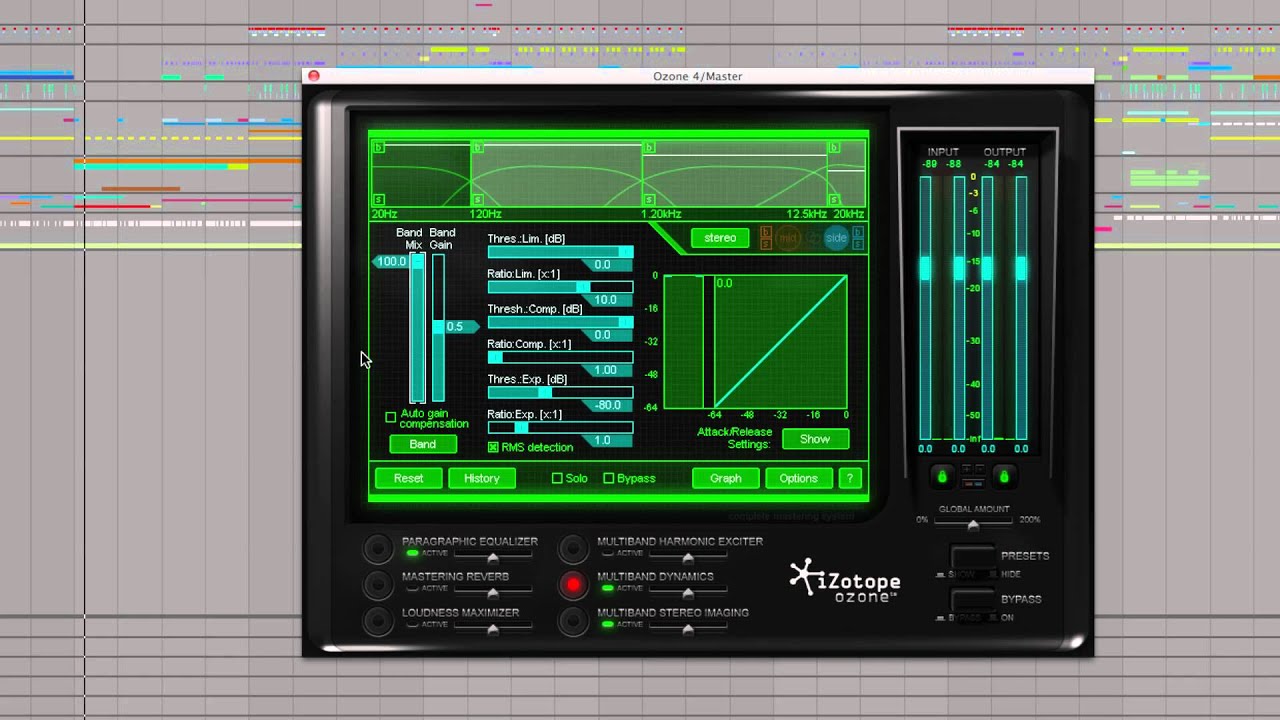Close the Ozone 4/Master window
Image resolution: width=1280 pixels, height=720 pixels.
(x=314, y=76)
